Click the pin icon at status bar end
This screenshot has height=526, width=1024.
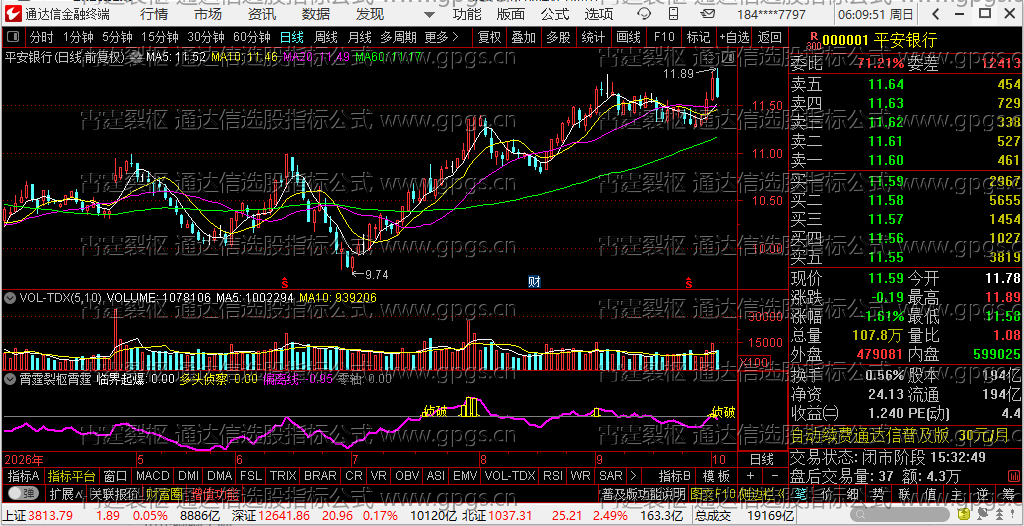[x=1014, y=514]
